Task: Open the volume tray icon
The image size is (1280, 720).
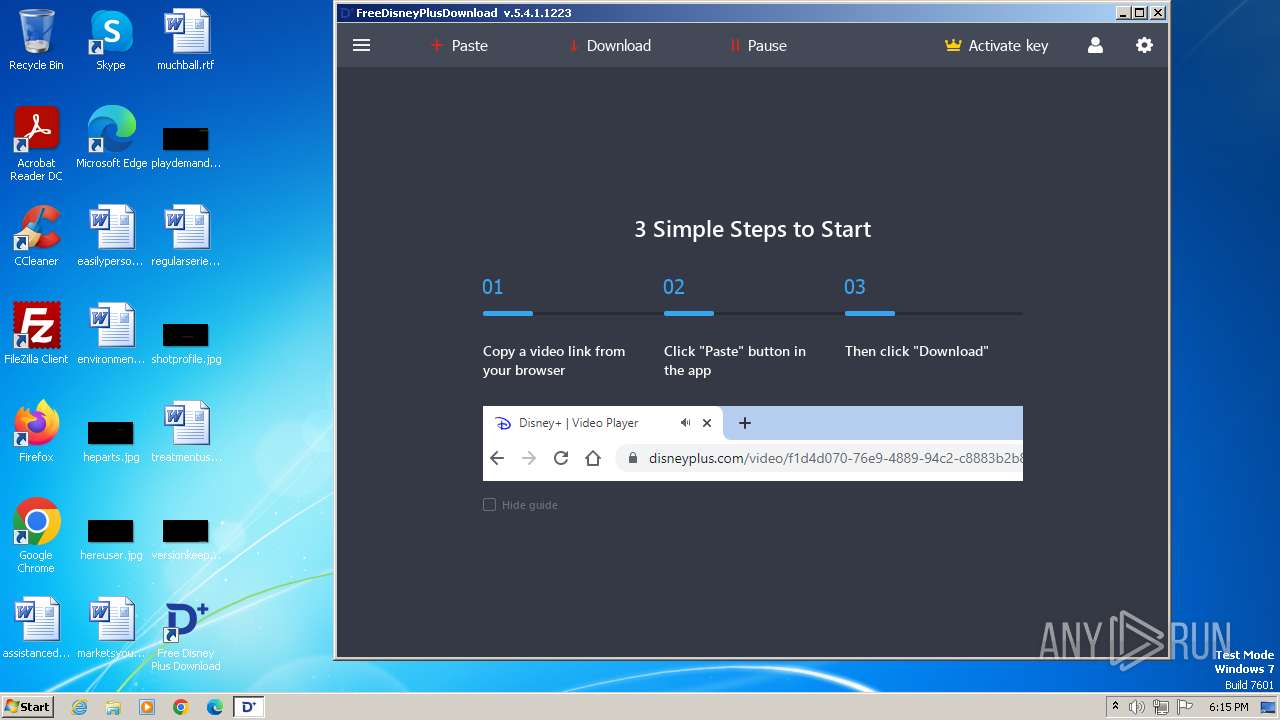Action: (1137, 707)
